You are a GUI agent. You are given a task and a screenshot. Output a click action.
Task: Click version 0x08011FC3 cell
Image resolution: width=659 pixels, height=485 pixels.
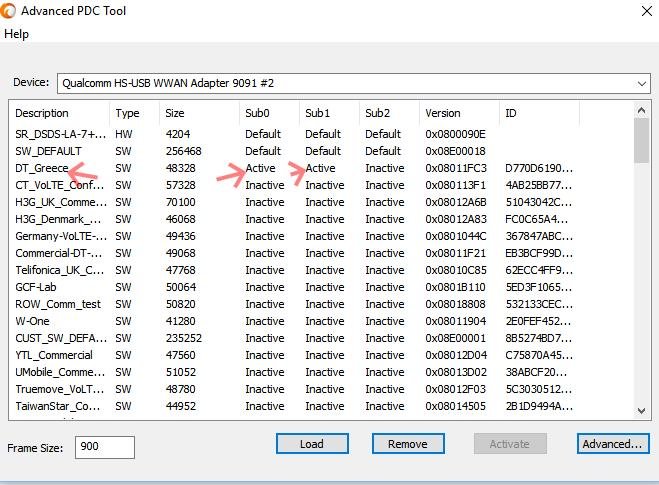456,168
